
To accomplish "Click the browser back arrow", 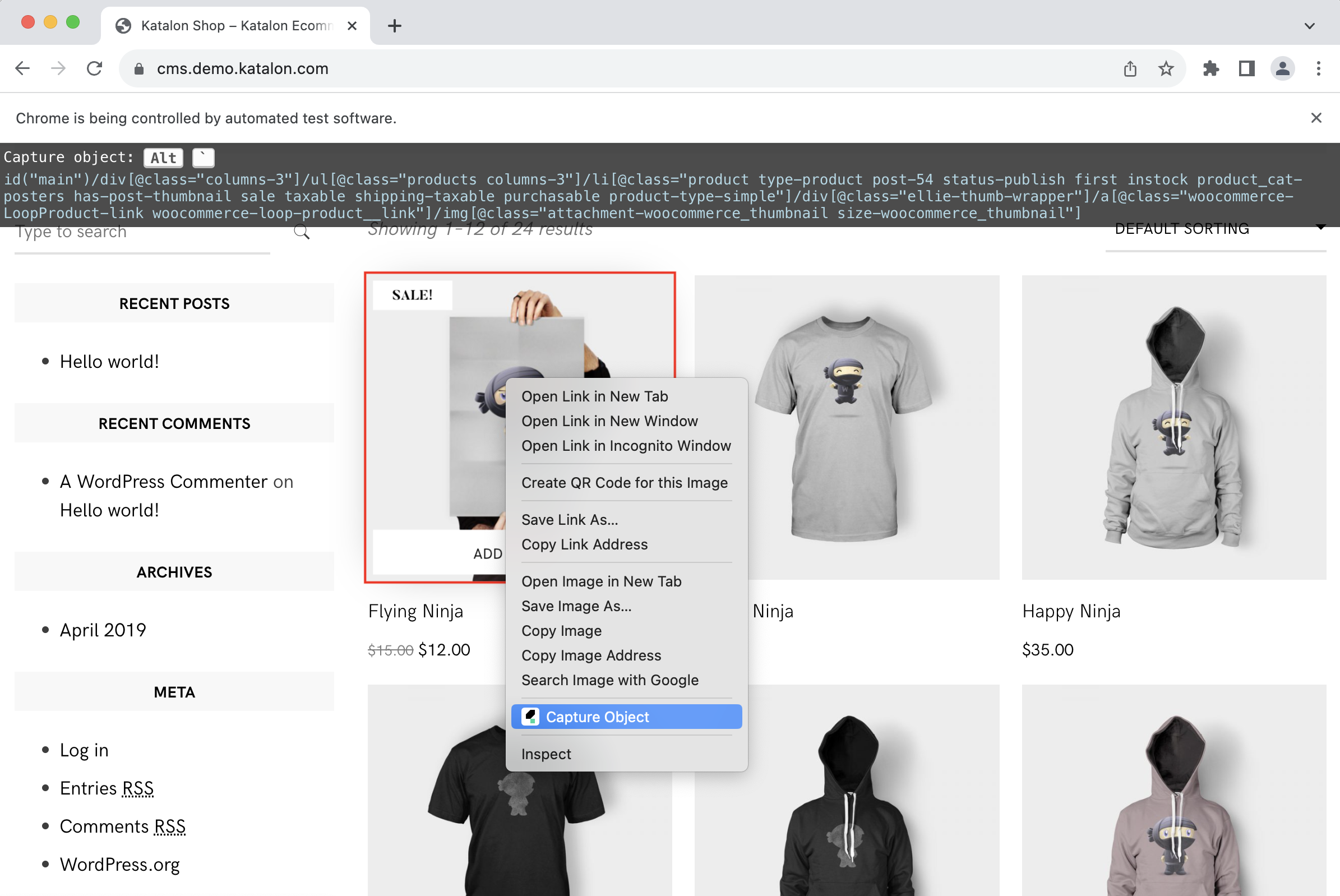I will [x=23, y=68].
